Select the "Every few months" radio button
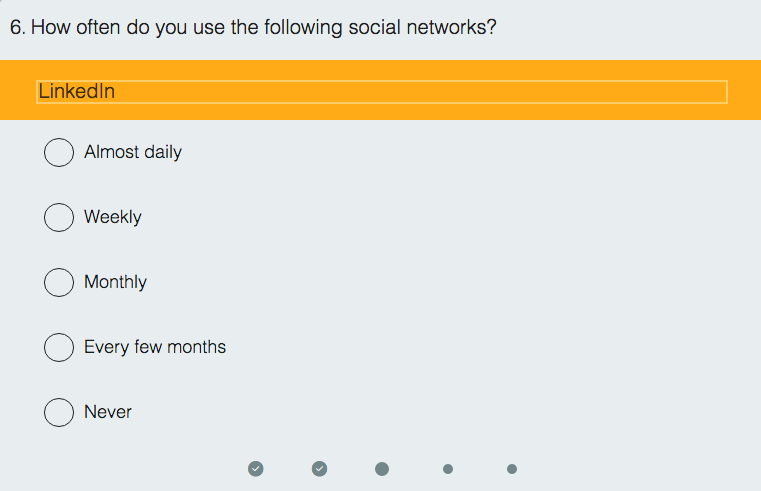This screenshot has width=761, height=491. [59, 347]
